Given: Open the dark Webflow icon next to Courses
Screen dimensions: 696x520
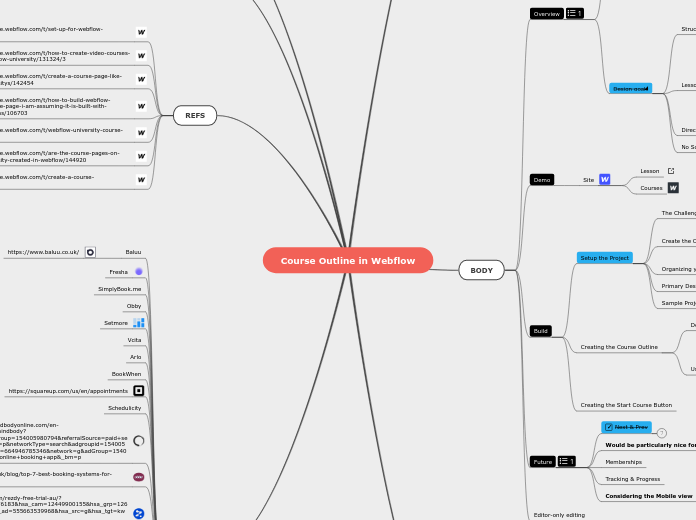Looking at the screenshot, I should tap(673, 187).
